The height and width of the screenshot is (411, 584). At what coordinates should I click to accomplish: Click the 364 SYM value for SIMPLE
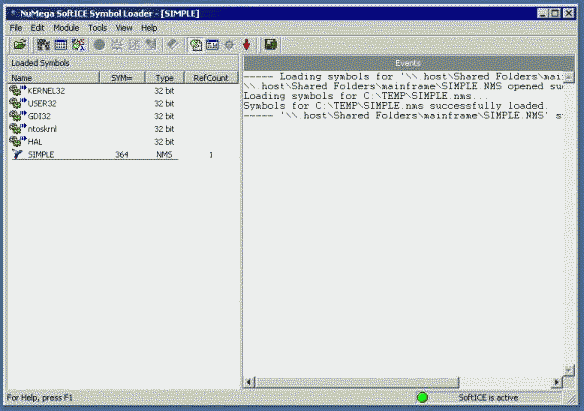click(122, 154)
